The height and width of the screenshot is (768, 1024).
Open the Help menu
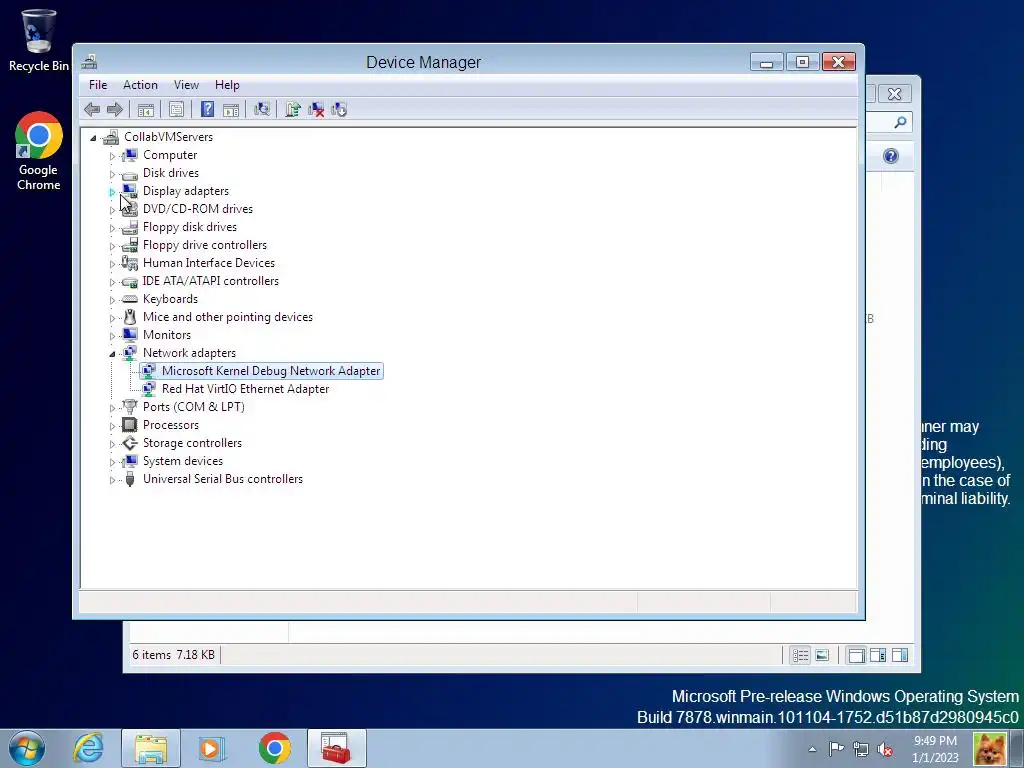click(227, 85)
